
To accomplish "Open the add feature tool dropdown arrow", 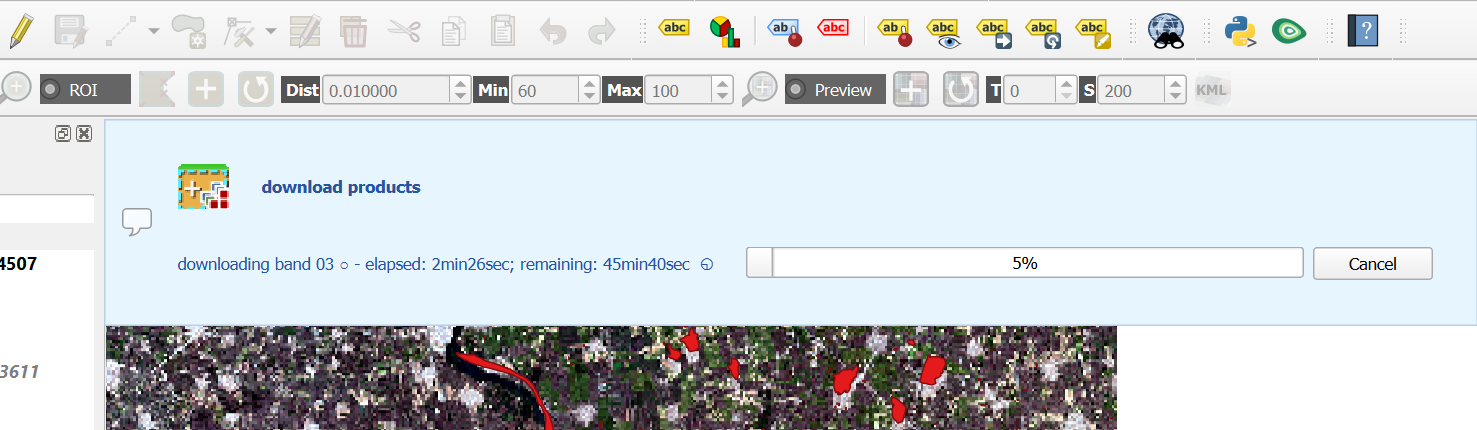I will pyautogui.click(x=153, y=31).
